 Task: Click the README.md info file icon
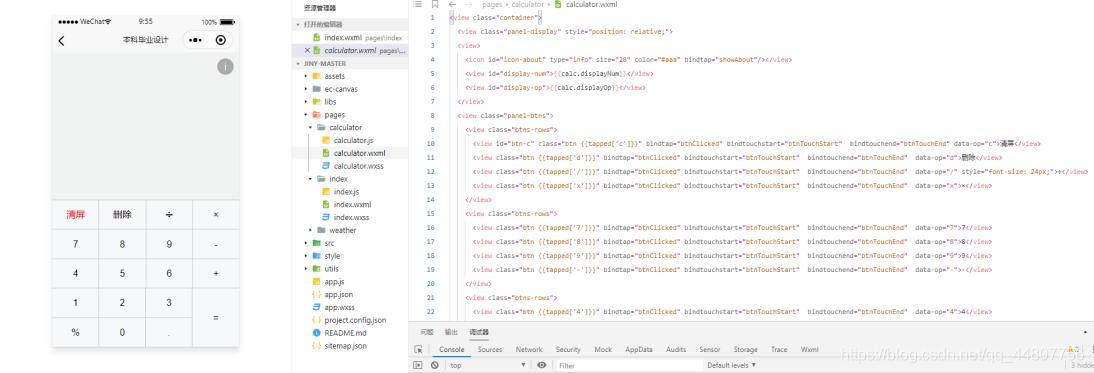click(317, 333)
